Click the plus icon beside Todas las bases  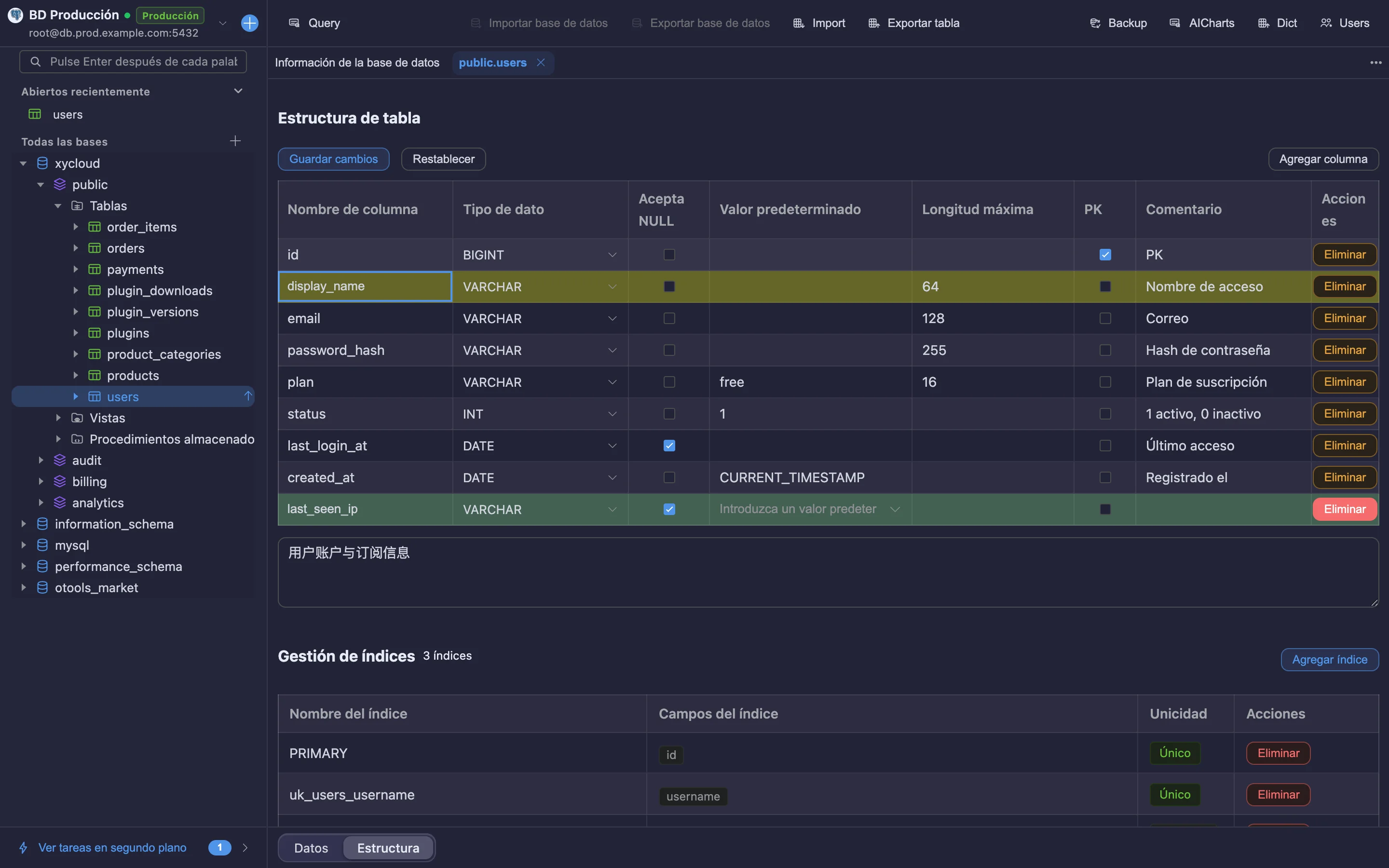[235, 141]
